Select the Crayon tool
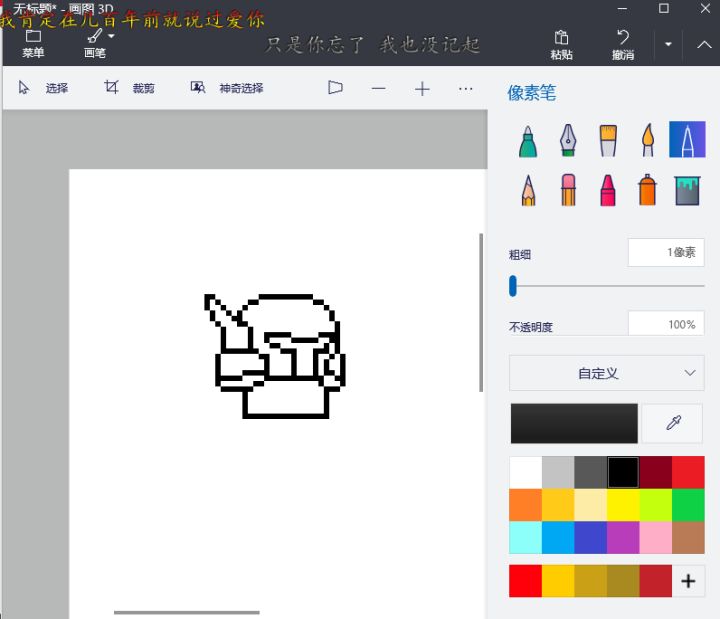 point(608,190)
